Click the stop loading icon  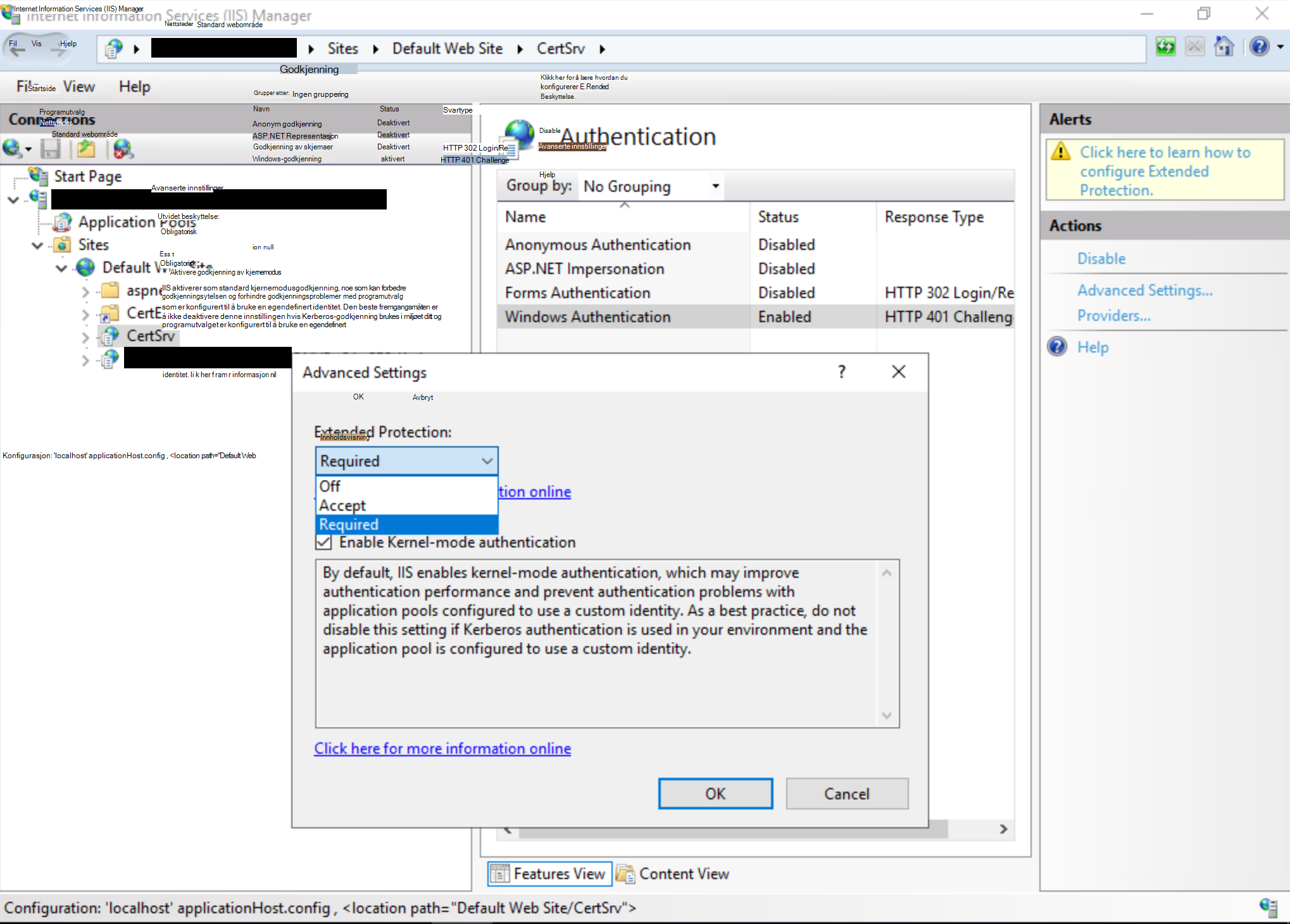1194,47
